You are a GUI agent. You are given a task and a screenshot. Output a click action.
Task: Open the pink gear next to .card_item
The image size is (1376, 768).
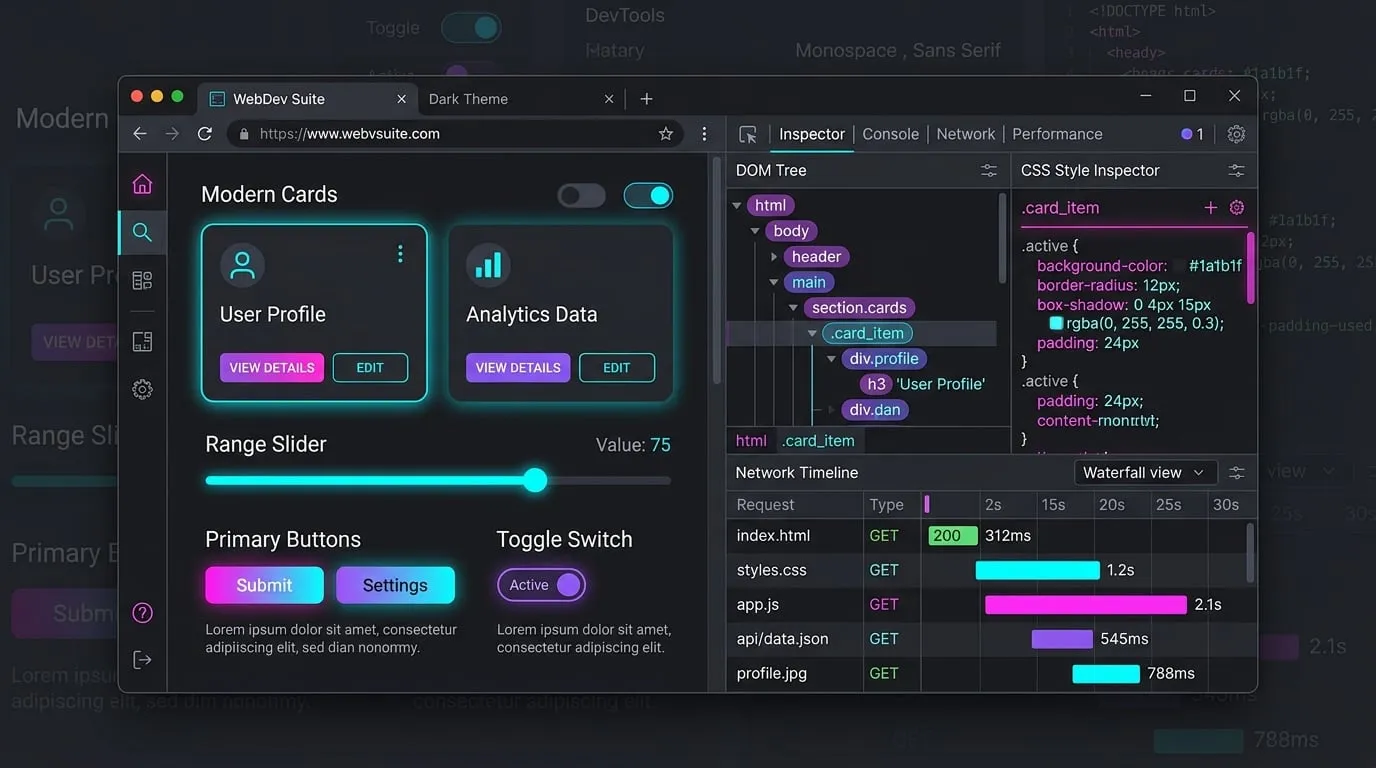[x=1236, y=208]
